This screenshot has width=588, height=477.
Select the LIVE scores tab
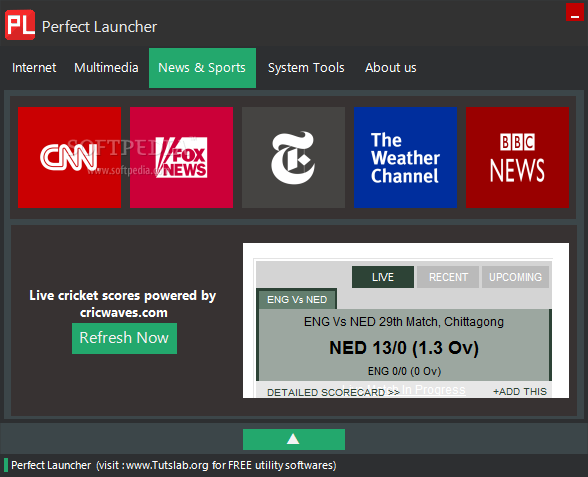(x=383, y=277)
